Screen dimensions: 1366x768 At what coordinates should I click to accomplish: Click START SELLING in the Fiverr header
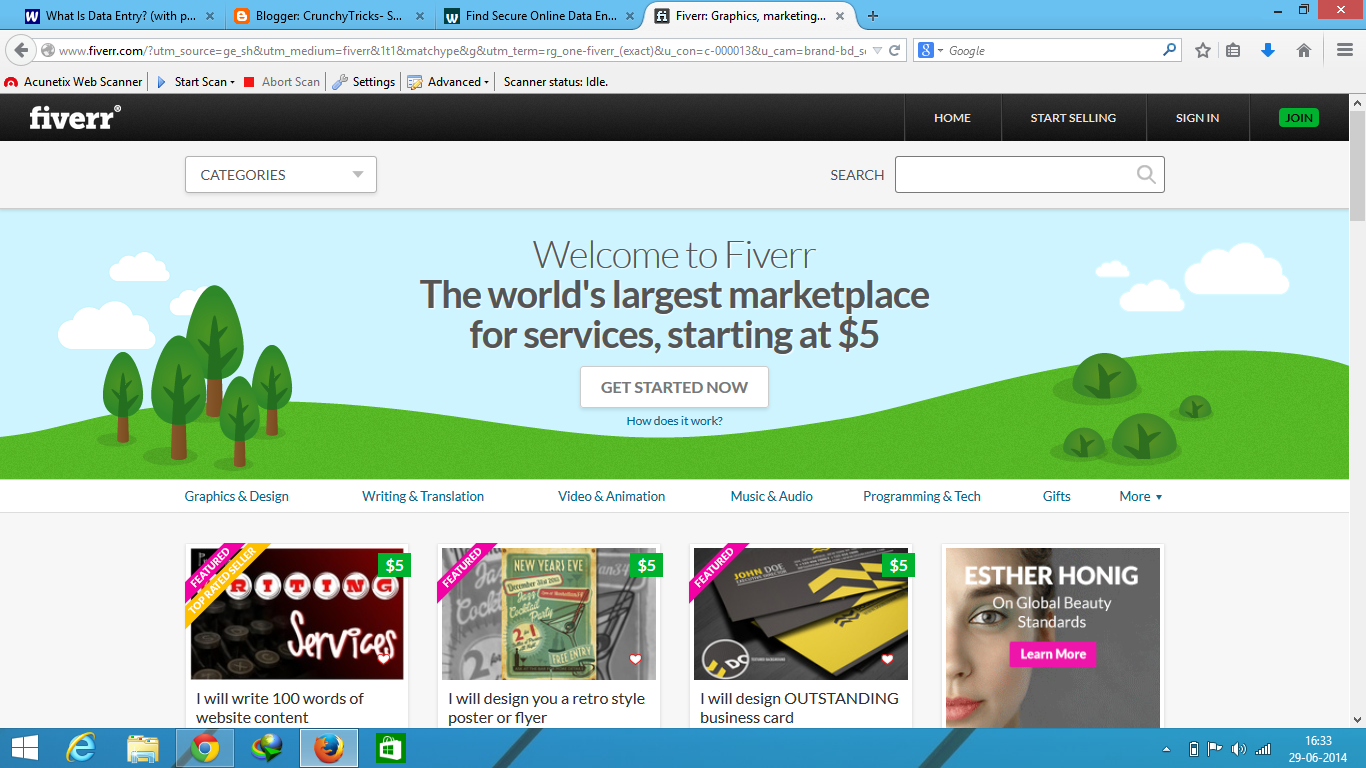1073,118
